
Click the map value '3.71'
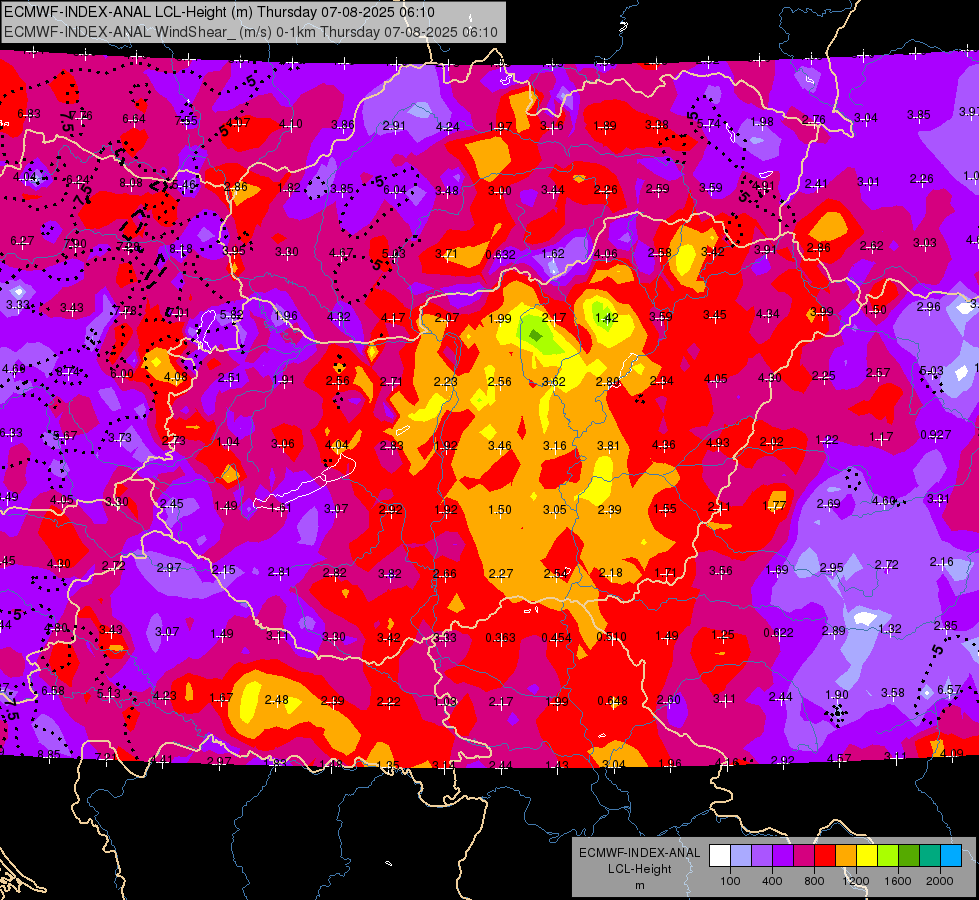(446, 254)
